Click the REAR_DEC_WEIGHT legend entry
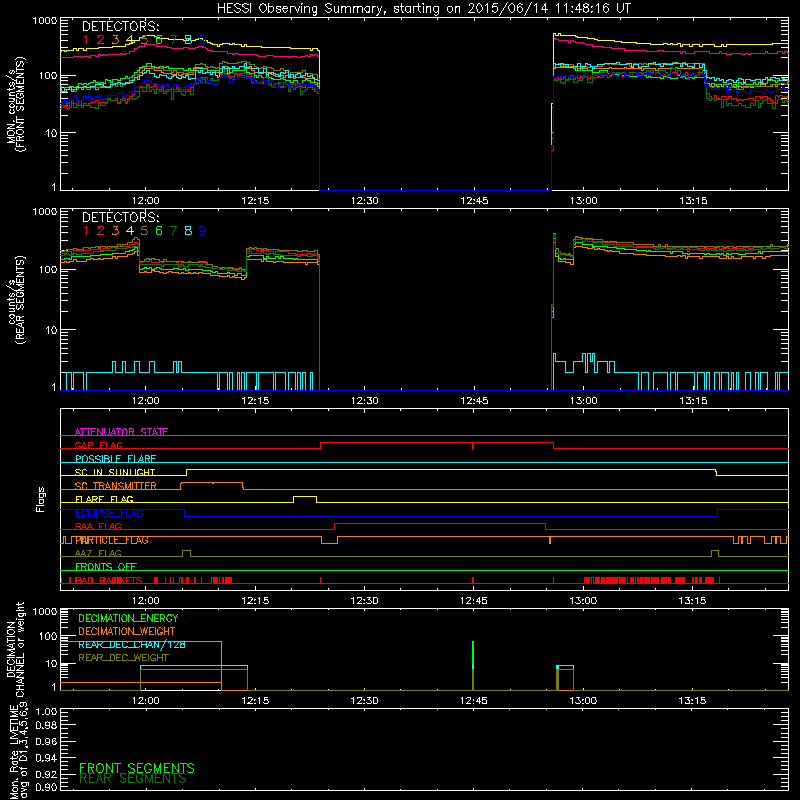 pyautogui.click(x=123, y=658)
